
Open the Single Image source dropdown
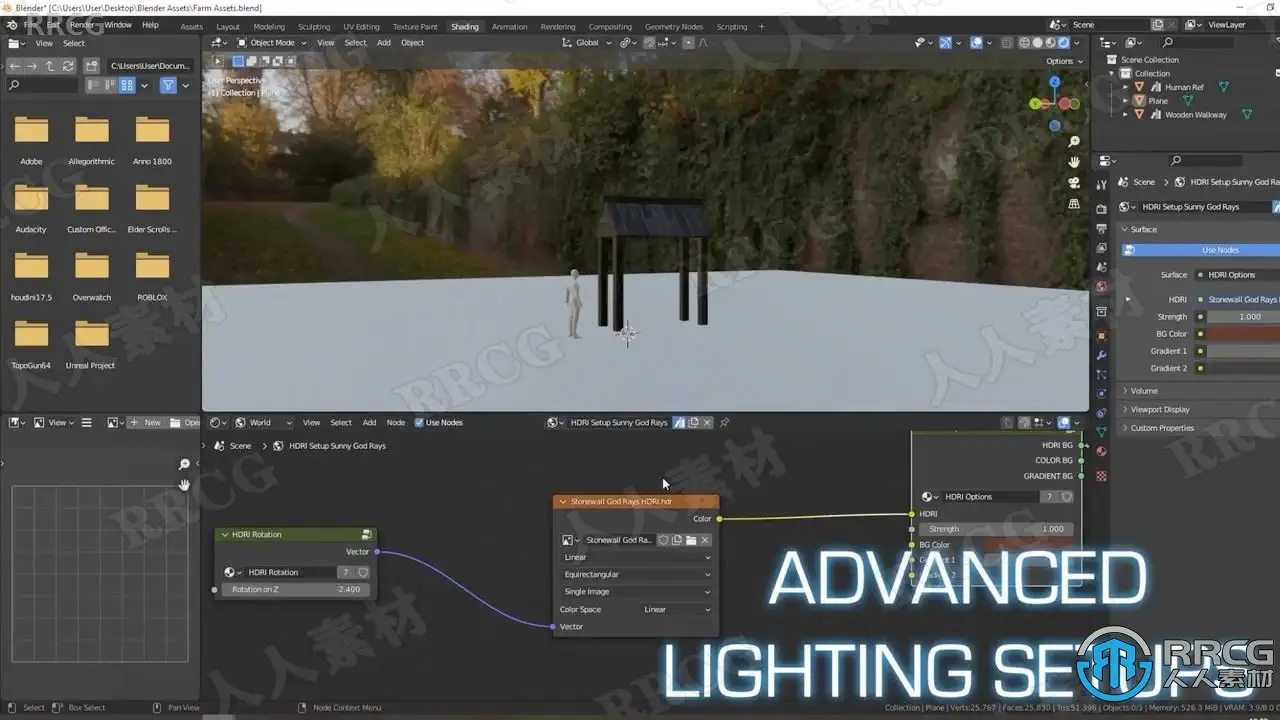[636, 592]
